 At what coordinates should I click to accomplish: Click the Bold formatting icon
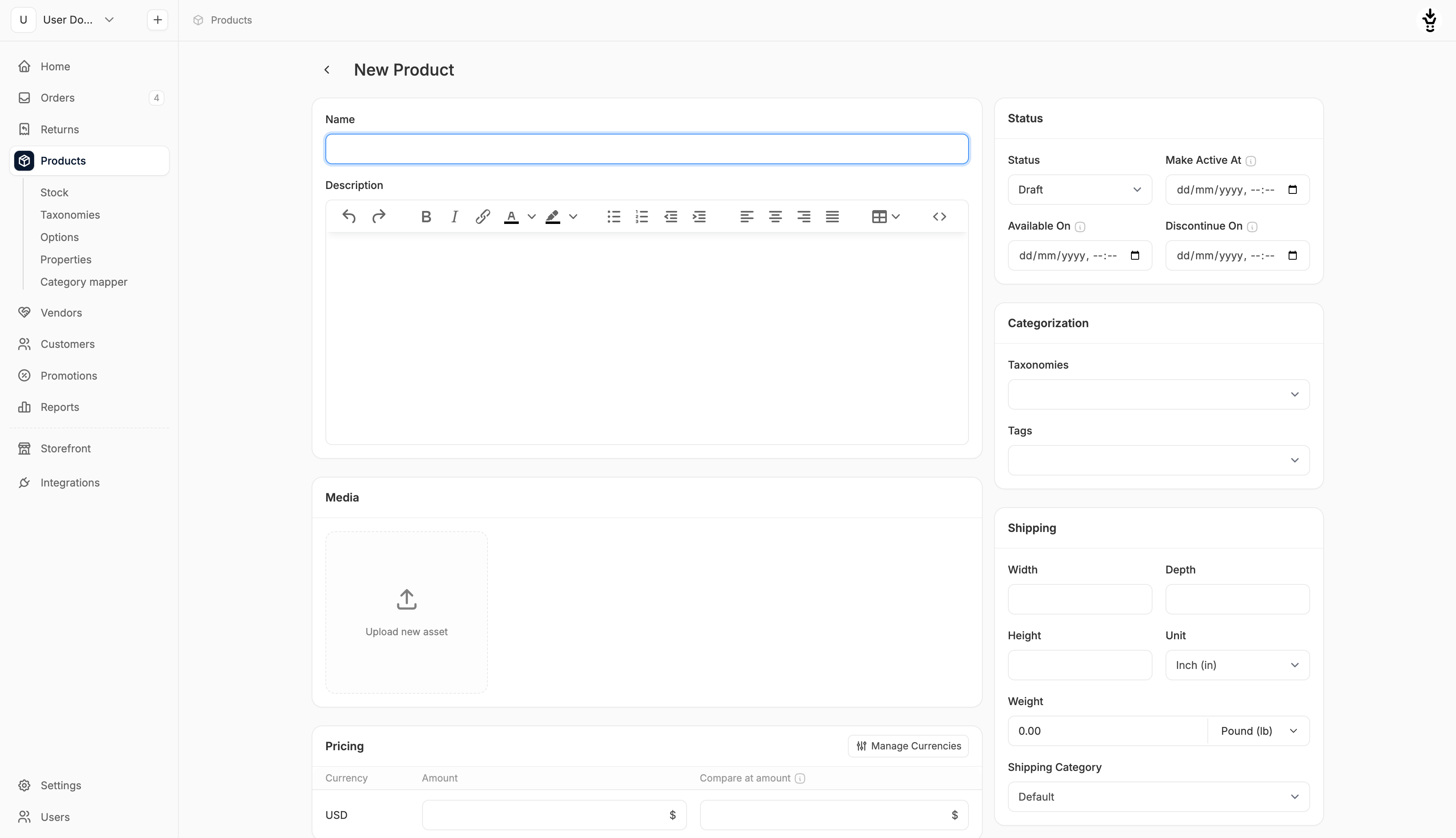426,217
